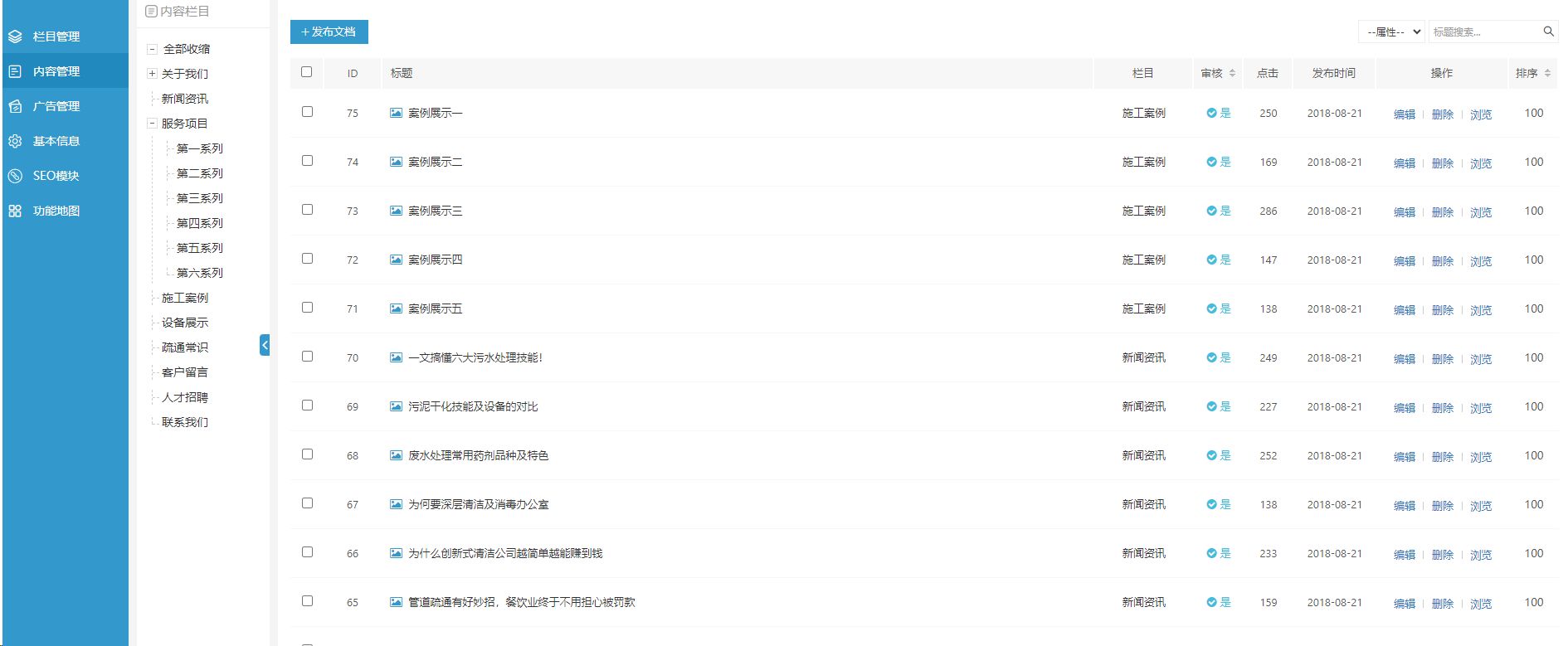The width and height of the screenshot is (1568, 646).
Task: Select 设备展示 in the category tree
Action: pos(185,323)
